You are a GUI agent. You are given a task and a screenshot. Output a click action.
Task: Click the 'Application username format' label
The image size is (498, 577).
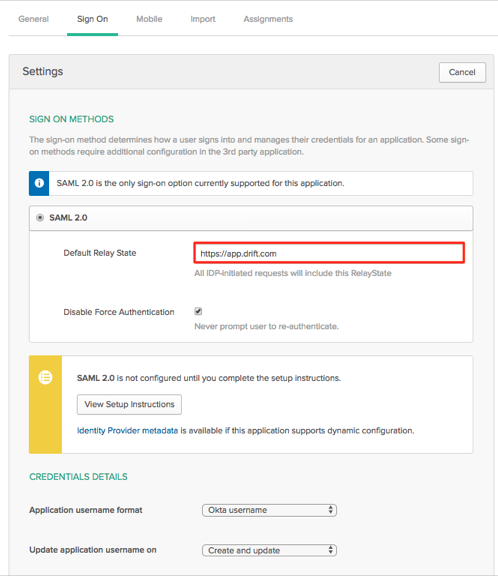coord(86,510)
